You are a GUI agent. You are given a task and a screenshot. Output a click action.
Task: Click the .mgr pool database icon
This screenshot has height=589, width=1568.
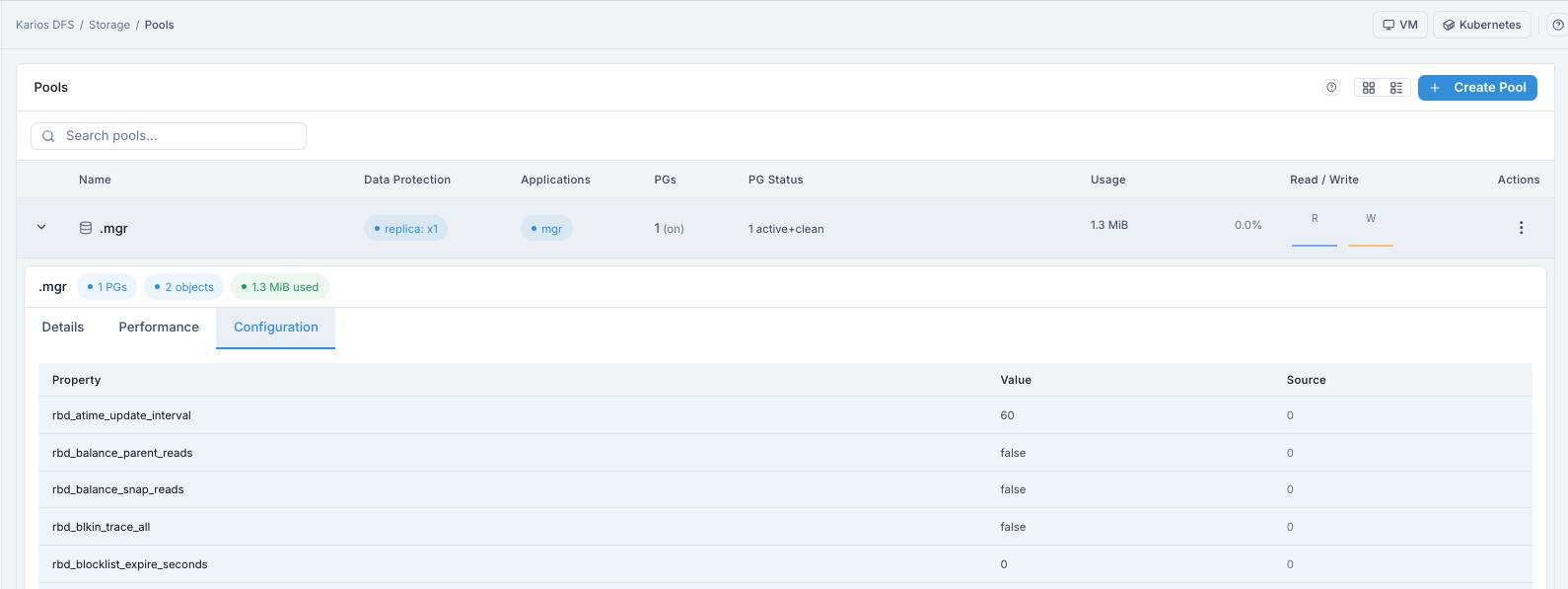pos(86,228)
